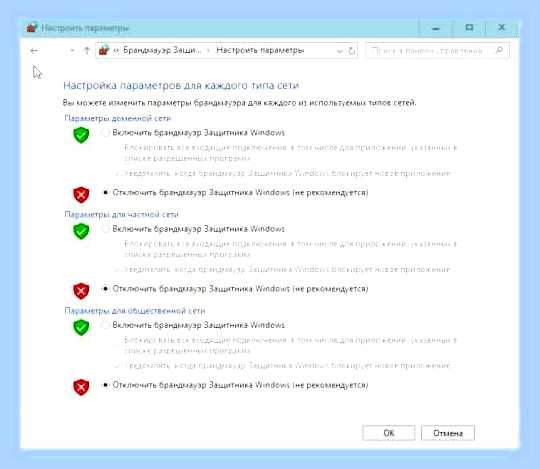Refresh the page using the address bar refresh icon
The image size is (540, 469).
coord(352,51)
